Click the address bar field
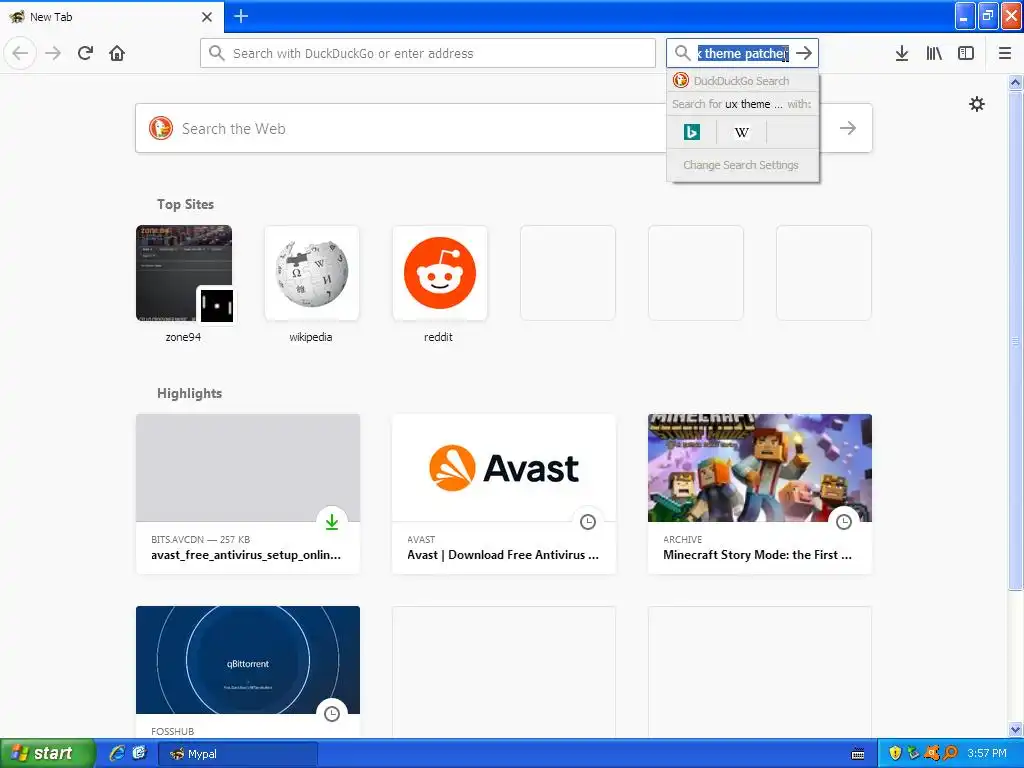1024x768 pixels. pos(428,53)
